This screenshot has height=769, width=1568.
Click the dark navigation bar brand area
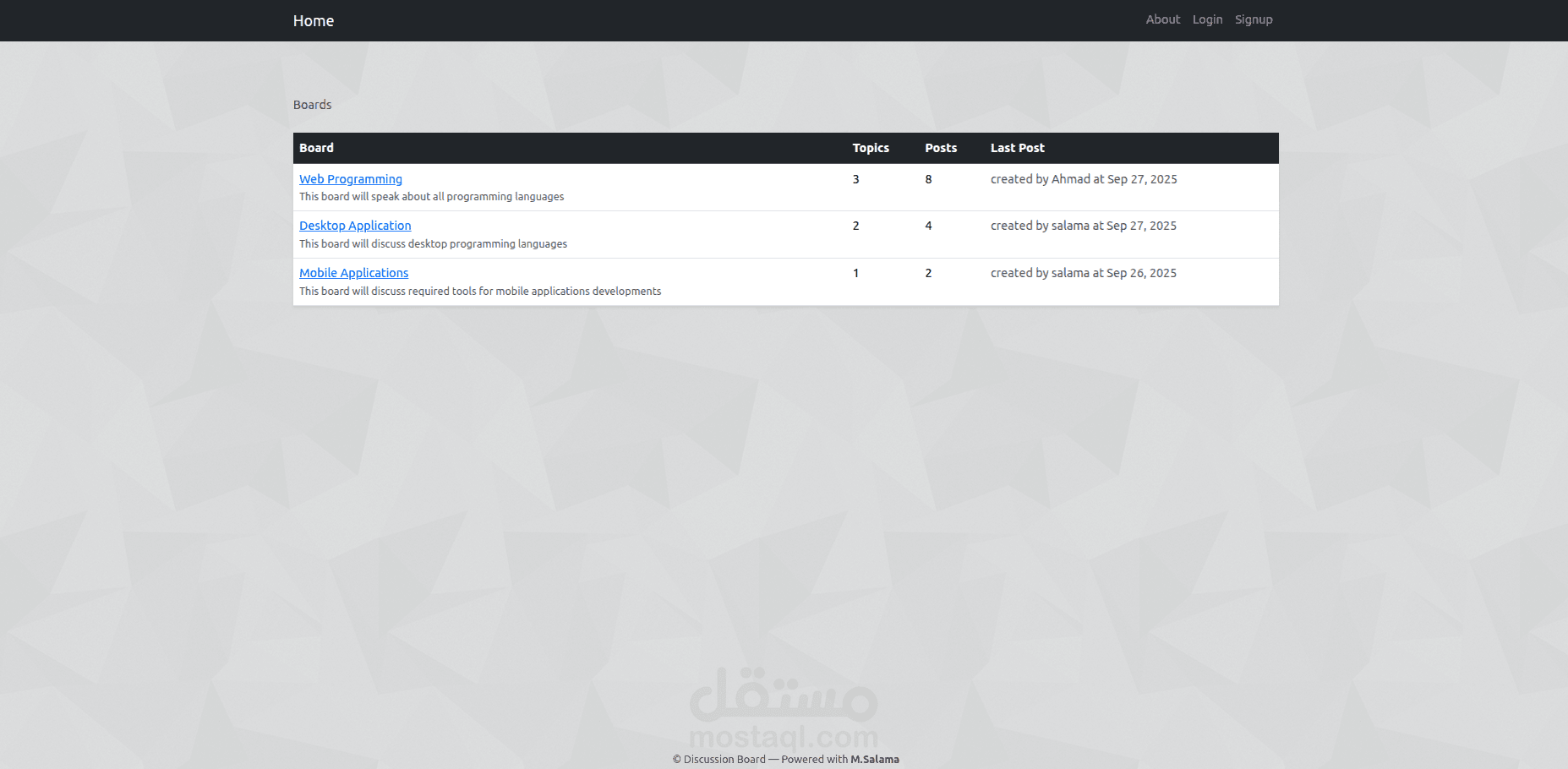[313, 20]
